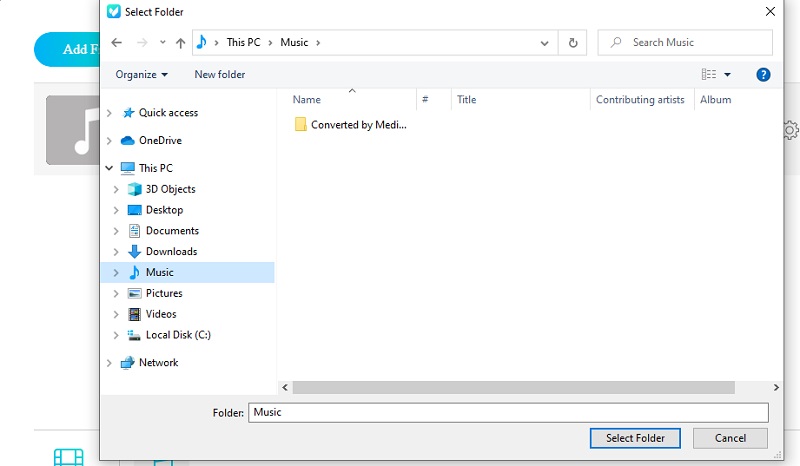Go to Local Disk (C:)
Image resolution: width=800 pixels, height=466 pixels.
click(177, 335)
